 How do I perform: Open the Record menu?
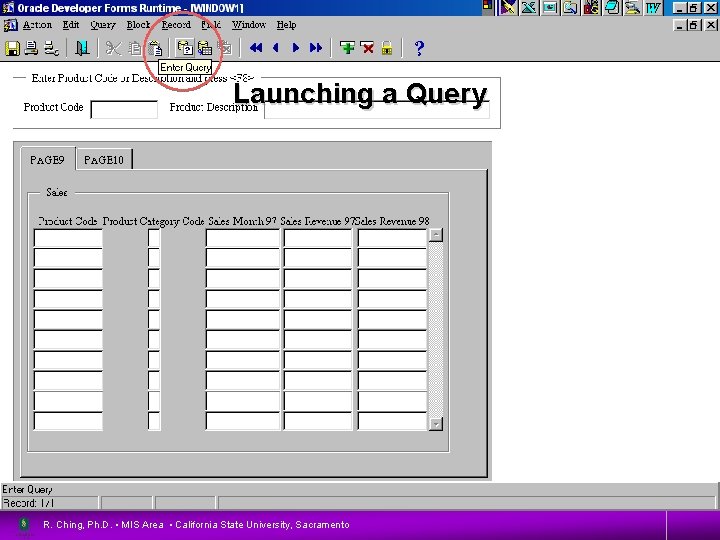176,25
